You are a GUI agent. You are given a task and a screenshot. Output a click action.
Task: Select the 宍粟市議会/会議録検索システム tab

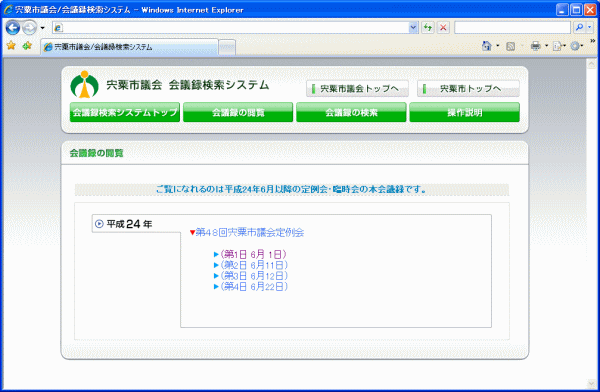click(x=129, y=47)
